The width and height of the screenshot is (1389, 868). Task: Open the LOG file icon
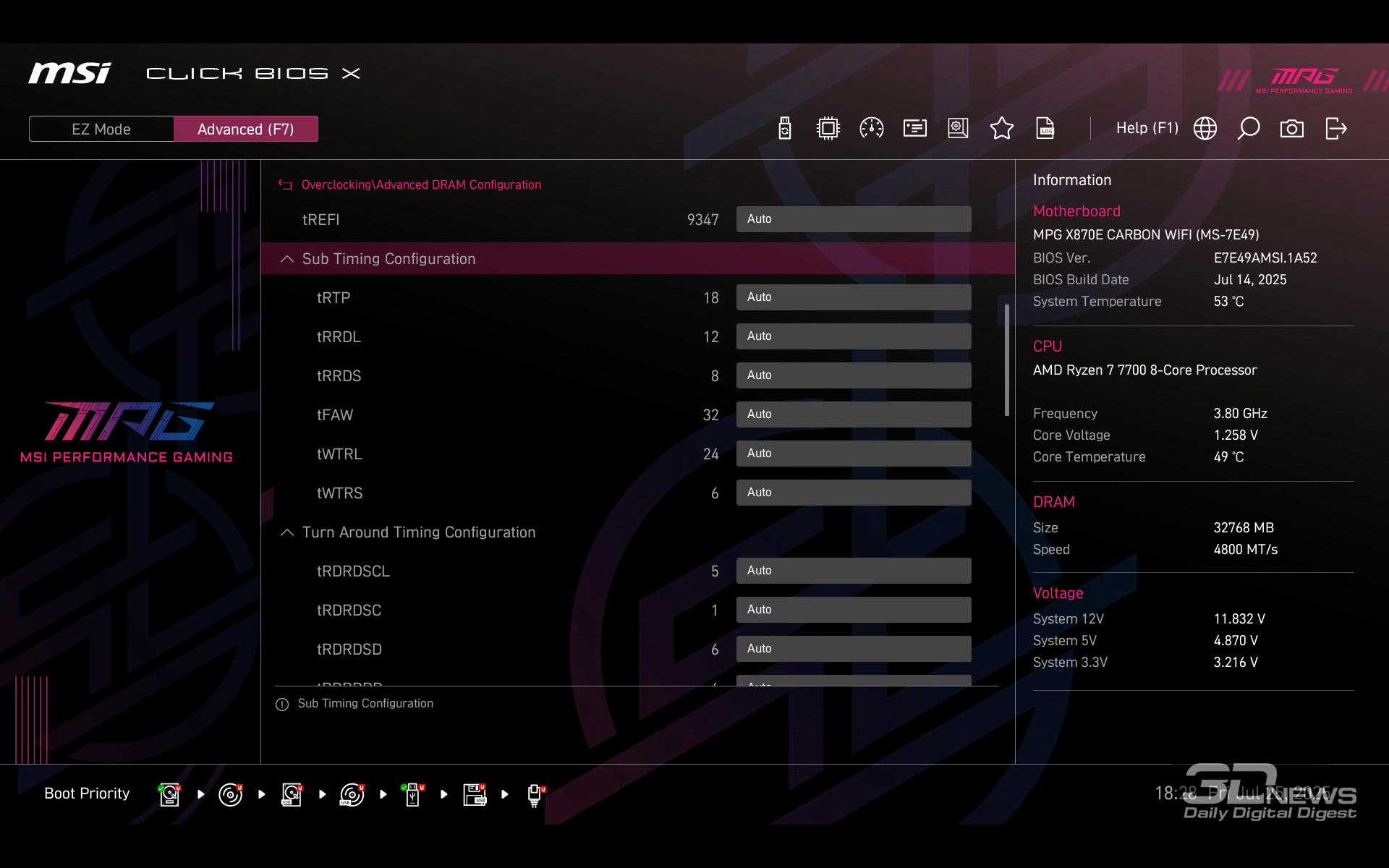click(x=1045, y=129)
